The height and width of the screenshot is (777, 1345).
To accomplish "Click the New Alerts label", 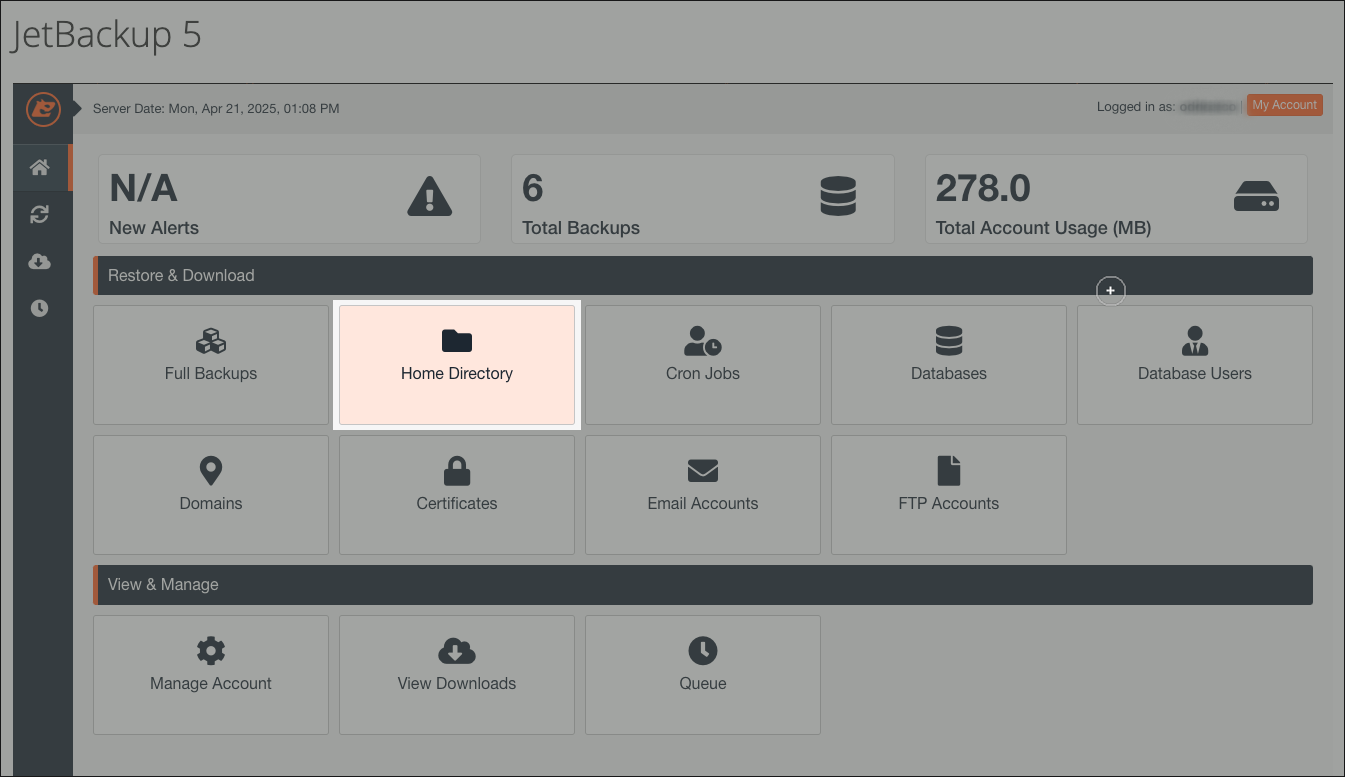I will click(154, 228).
